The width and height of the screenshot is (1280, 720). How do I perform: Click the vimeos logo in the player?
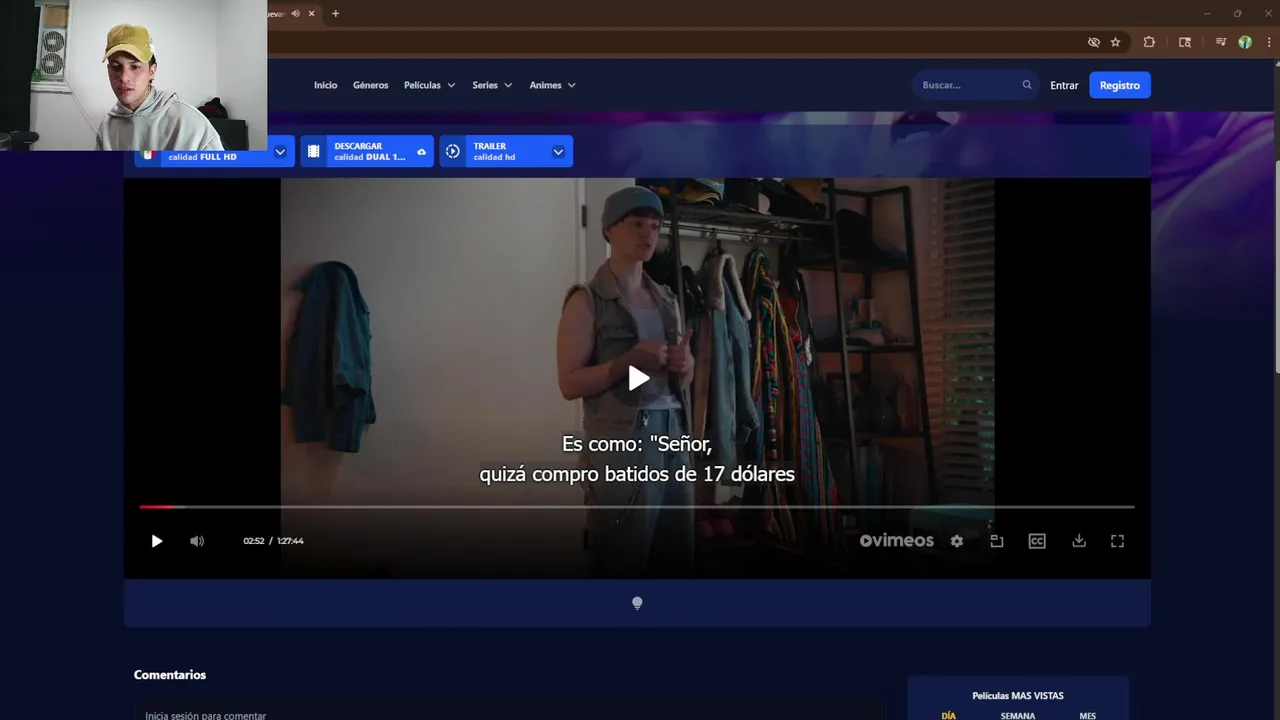(x=897, y=541)
